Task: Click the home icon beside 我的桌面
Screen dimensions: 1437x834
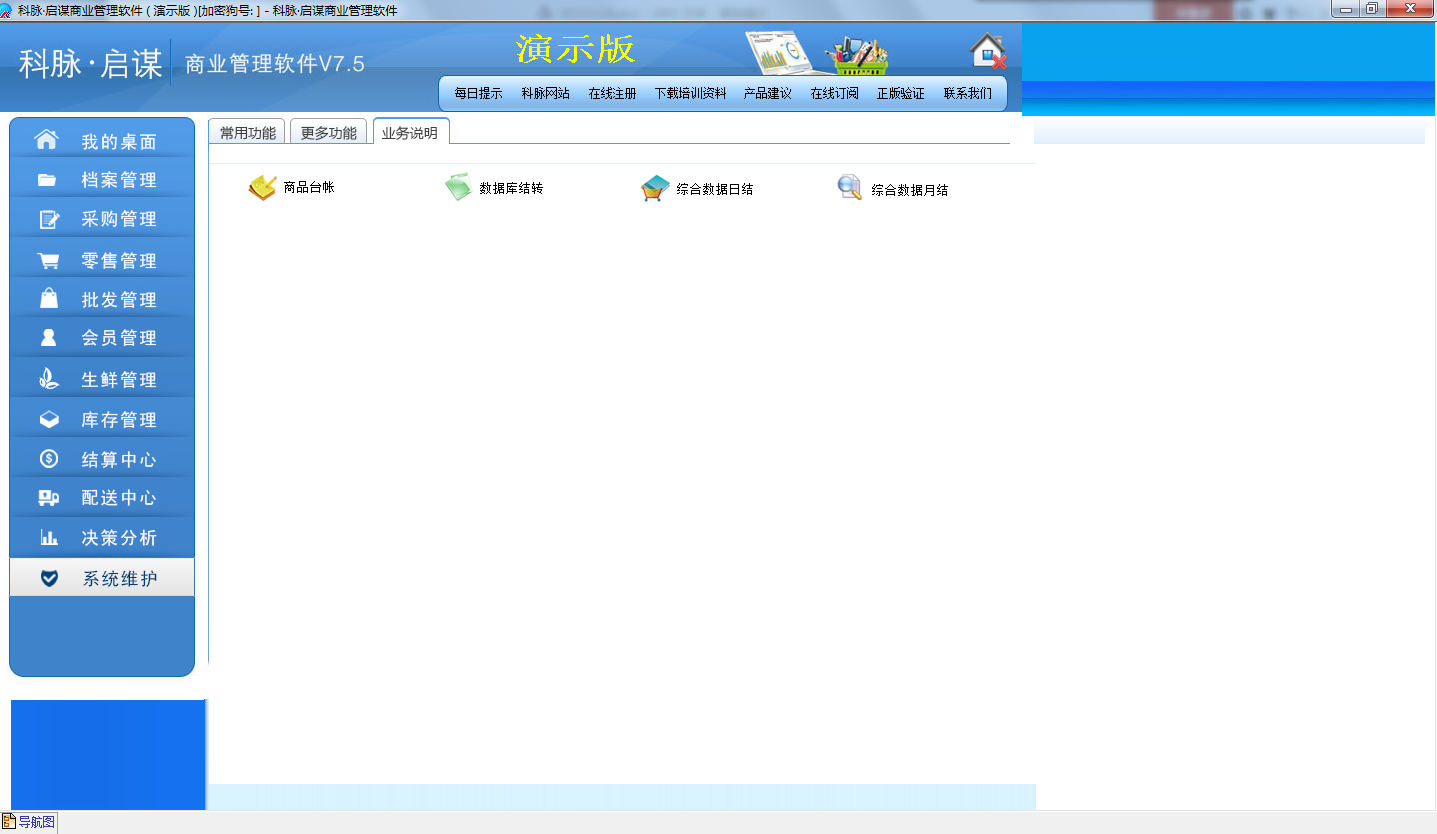Action: coord(47,140)
